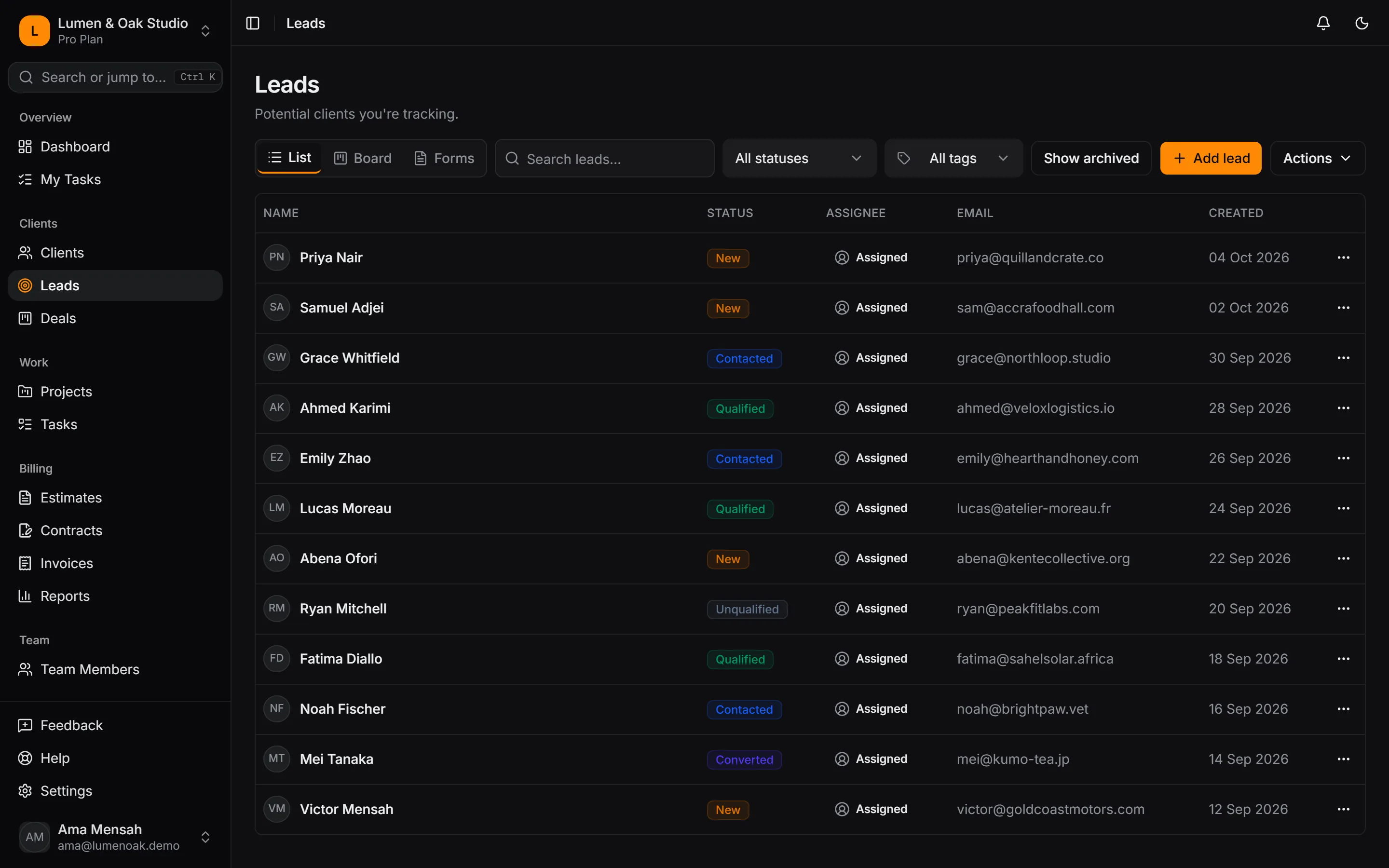The width and height of the screenshot is (1389, 868).
Task: Switch theme with the moon icon
Action: click(1362, 23)
